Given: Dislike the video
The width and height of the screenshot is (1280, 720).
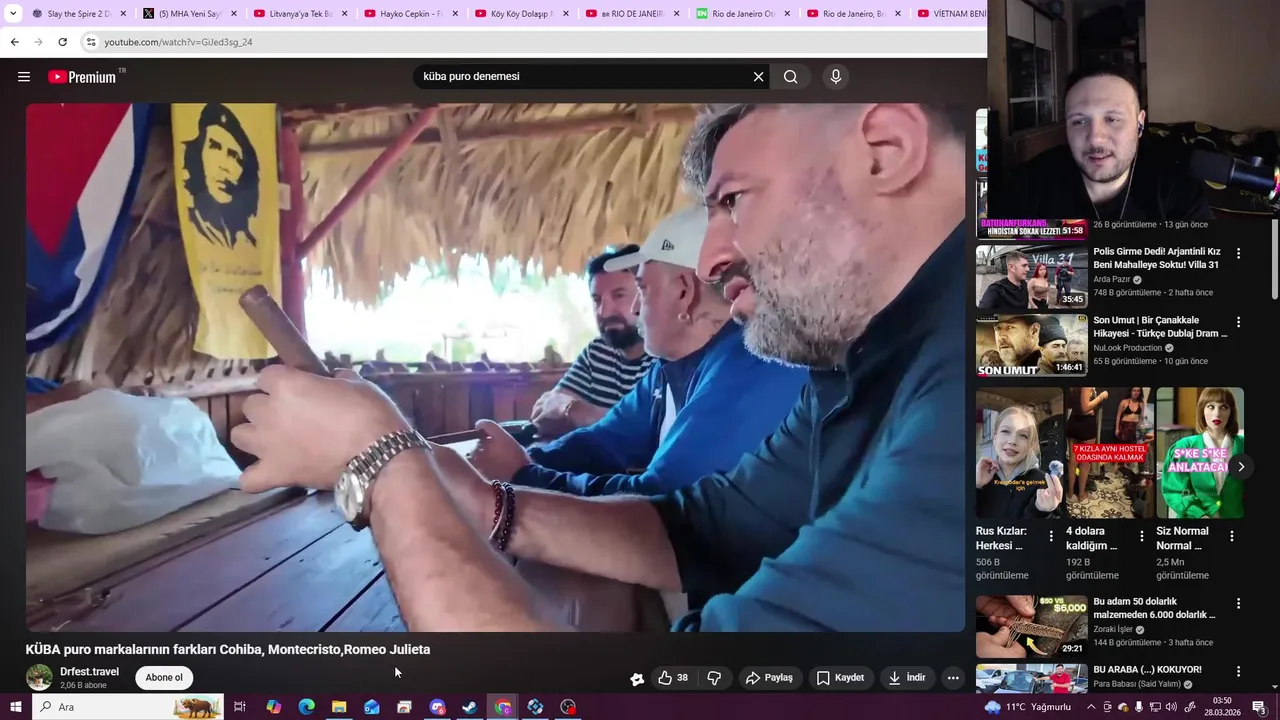Looking at the screenshot, I should click(x=714, y=678).
